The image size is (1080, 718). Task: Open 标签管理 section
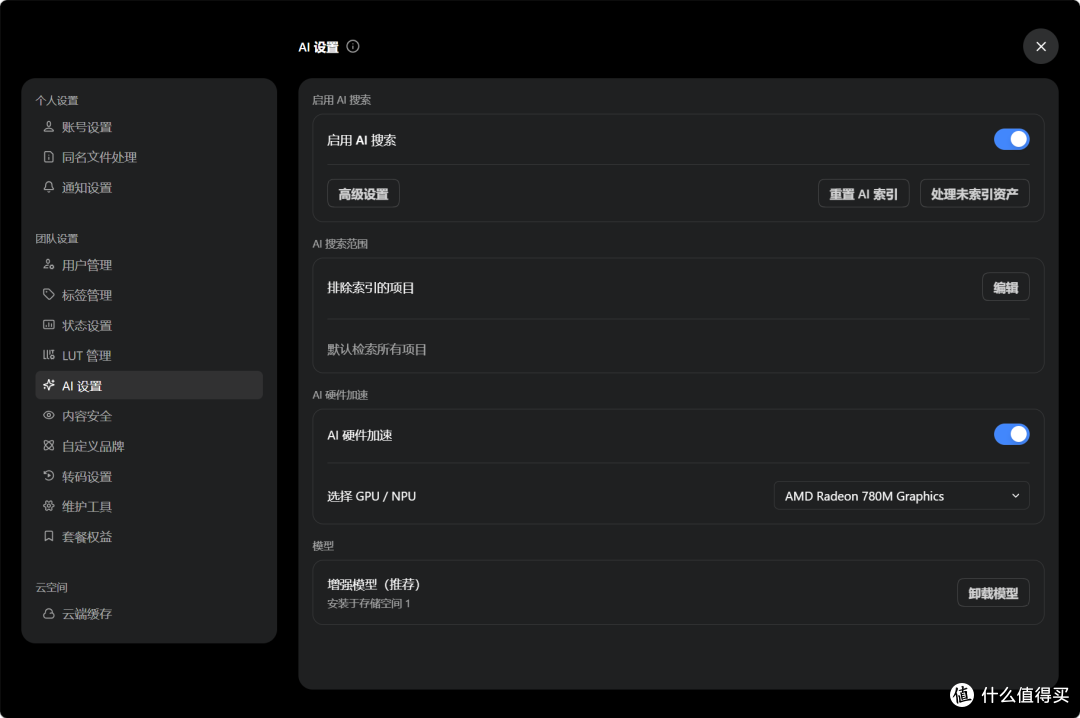pos(149,295)
